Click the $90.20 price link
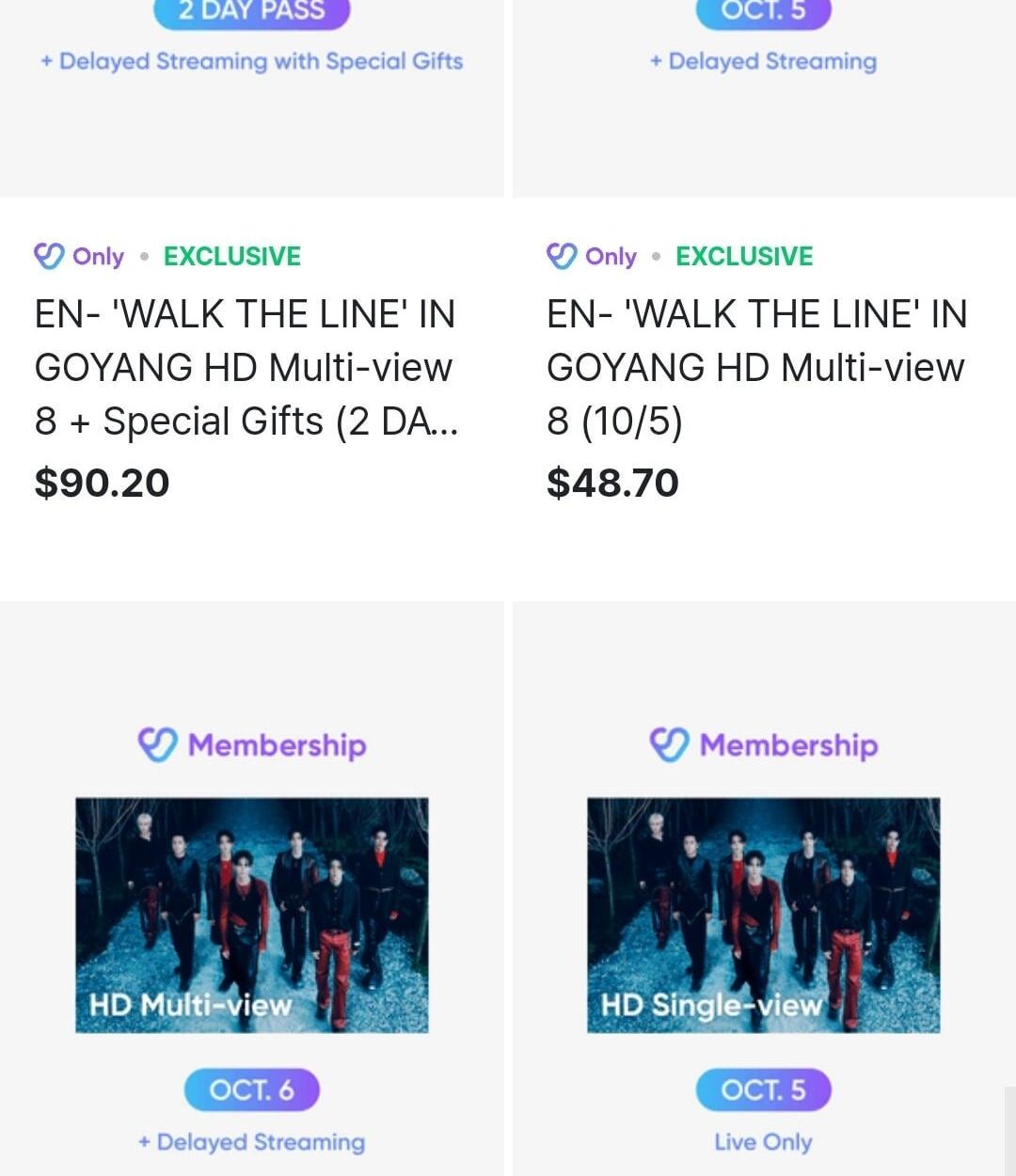This screenshot has height=1176, width=1016. coord(101,483)
